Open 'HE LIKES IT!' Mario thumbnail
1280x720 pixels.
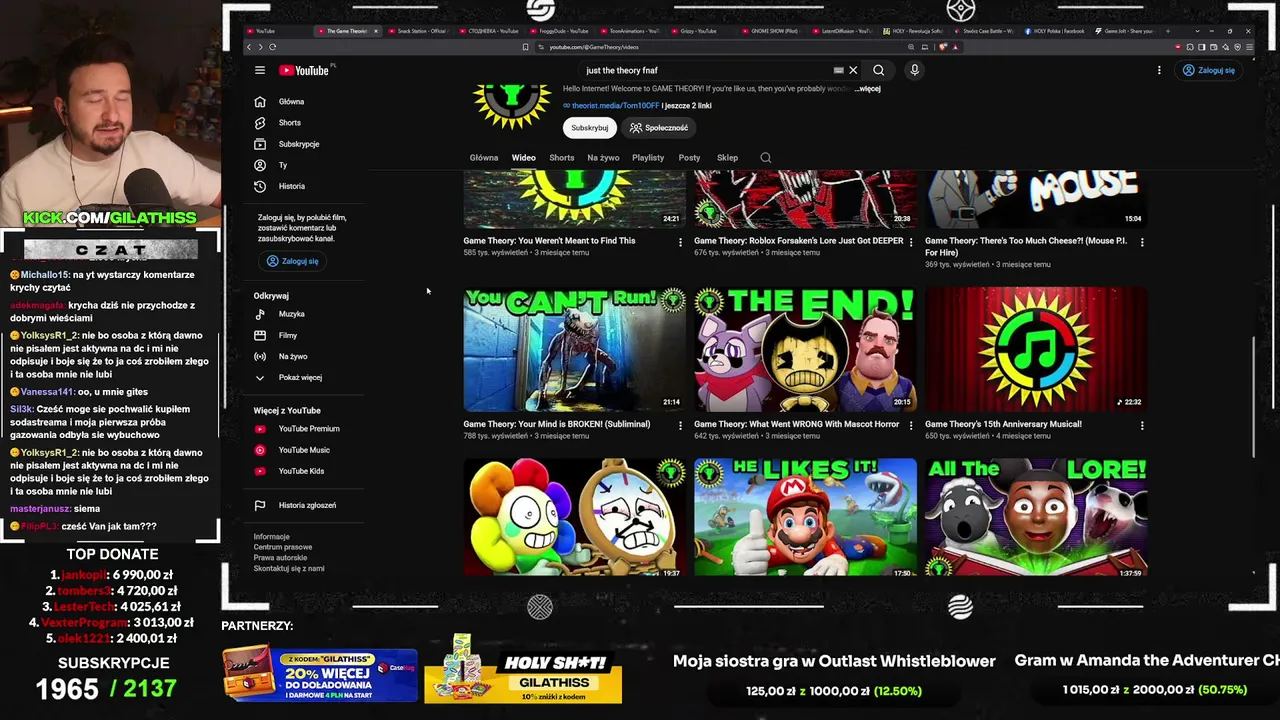pos(805,517)
